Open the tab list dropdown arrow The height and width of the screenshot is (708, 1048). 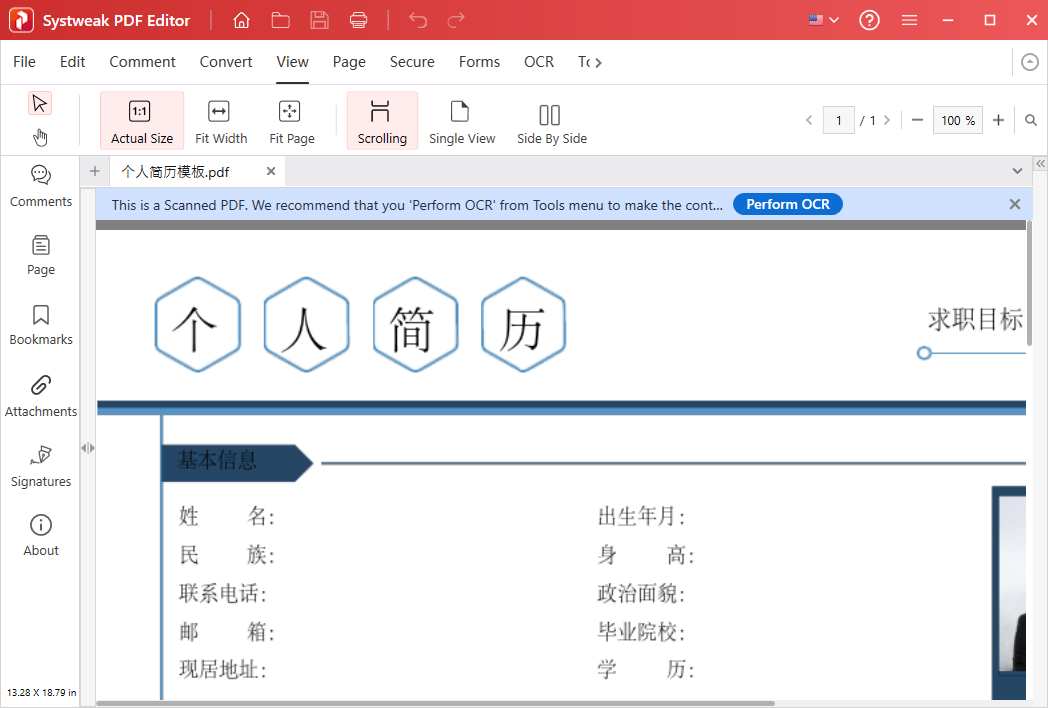click(x=1017, y=171)
